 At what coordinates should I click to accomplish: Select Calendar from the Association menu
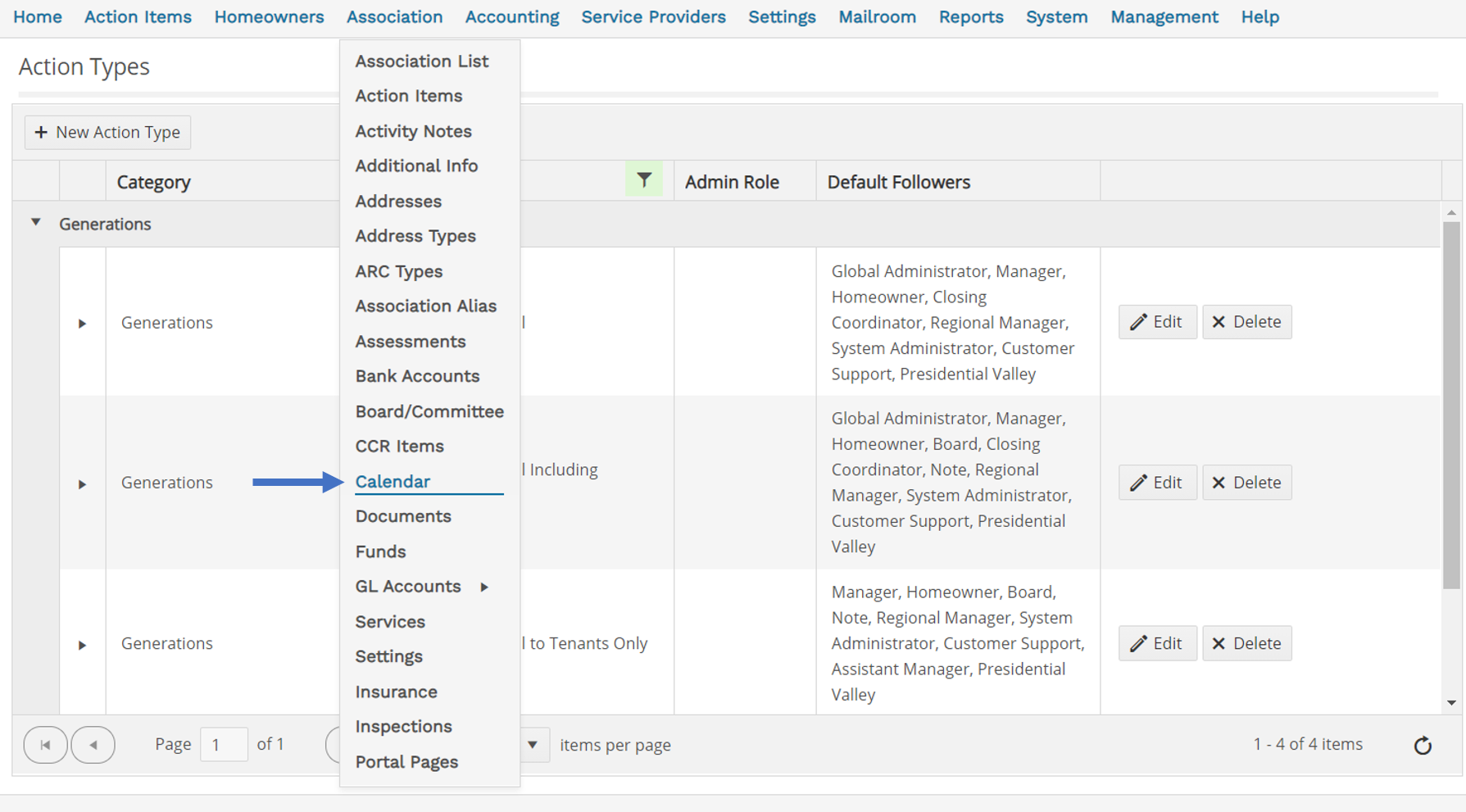[393, 482]
